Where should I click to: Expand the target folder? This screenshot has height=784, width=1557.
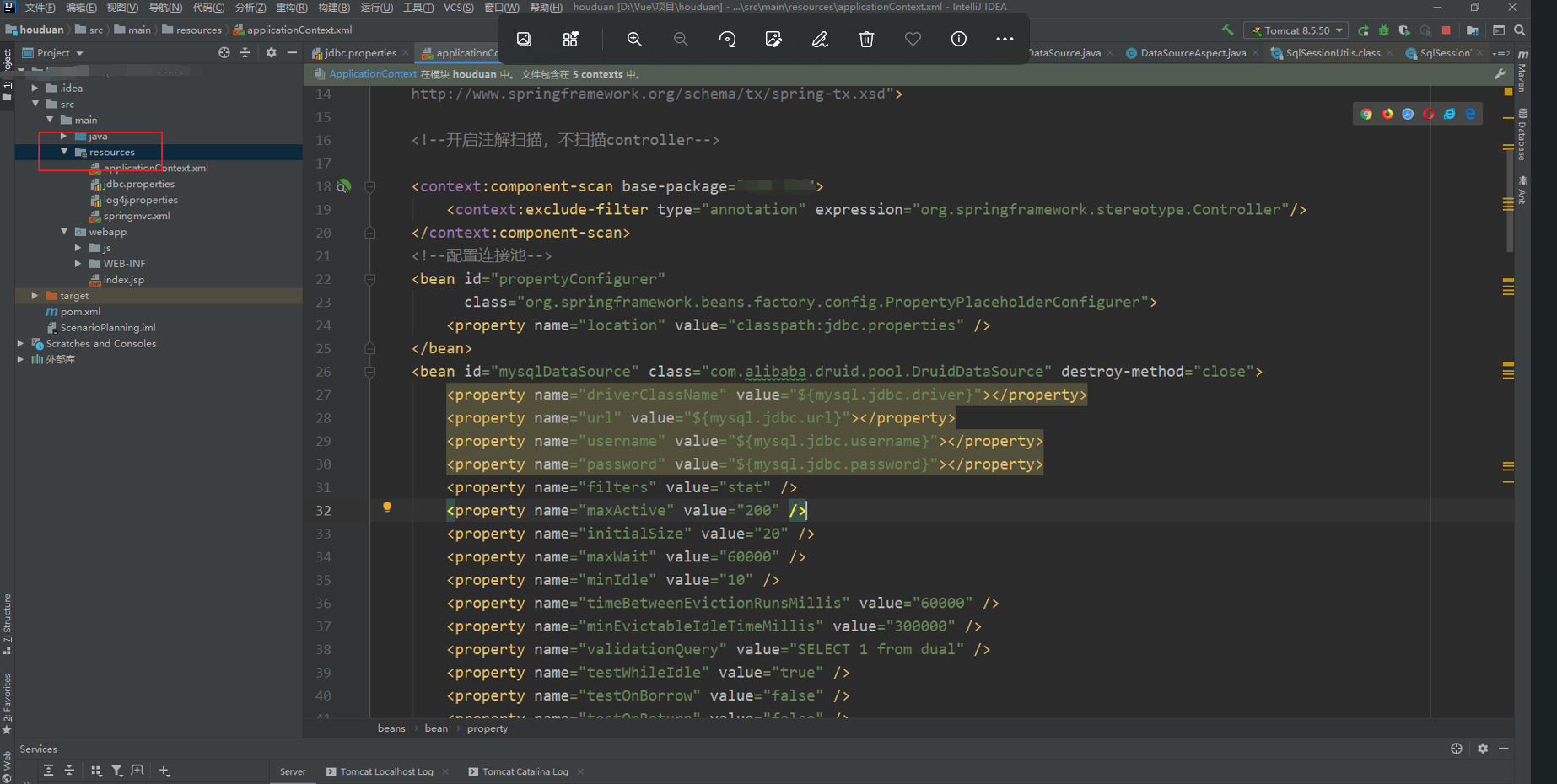click(x=35, y=296)
